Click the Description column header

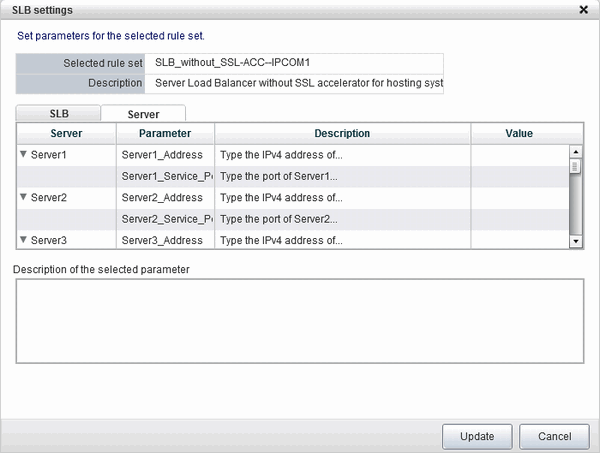(x=342, y=133)
